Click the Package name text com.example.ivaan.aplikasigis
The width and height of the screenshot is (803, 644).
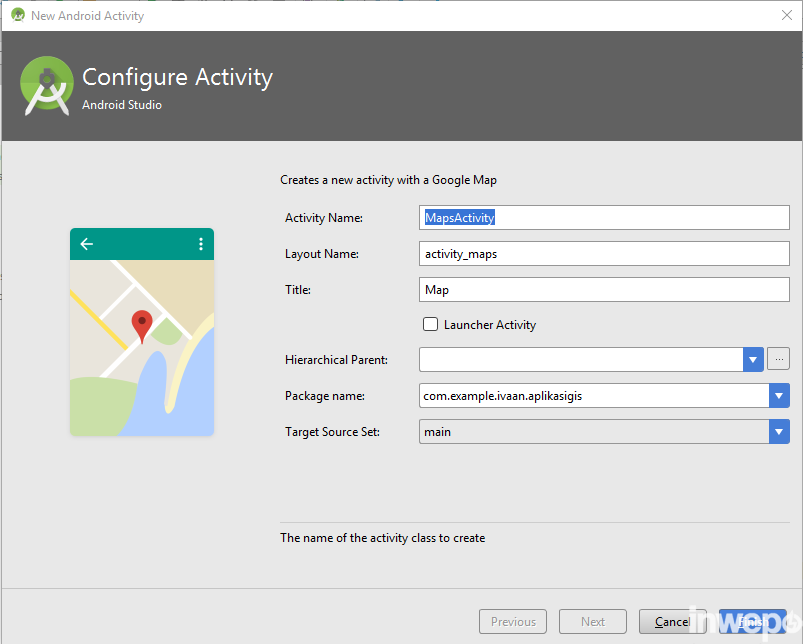[x=503, y=396]
